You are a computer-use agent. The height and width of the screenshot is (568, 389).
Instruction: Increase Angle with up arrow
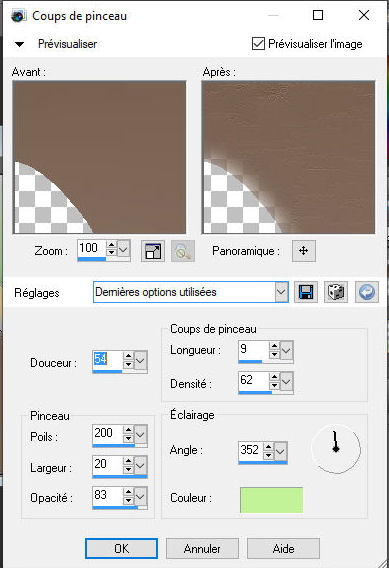click(x=268, y=447)
